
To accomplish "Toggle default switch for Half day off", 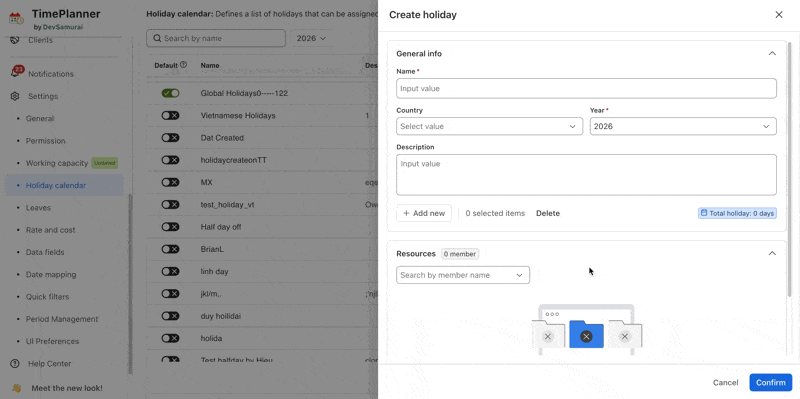I will pyautogui.click(x=170, y=227).
